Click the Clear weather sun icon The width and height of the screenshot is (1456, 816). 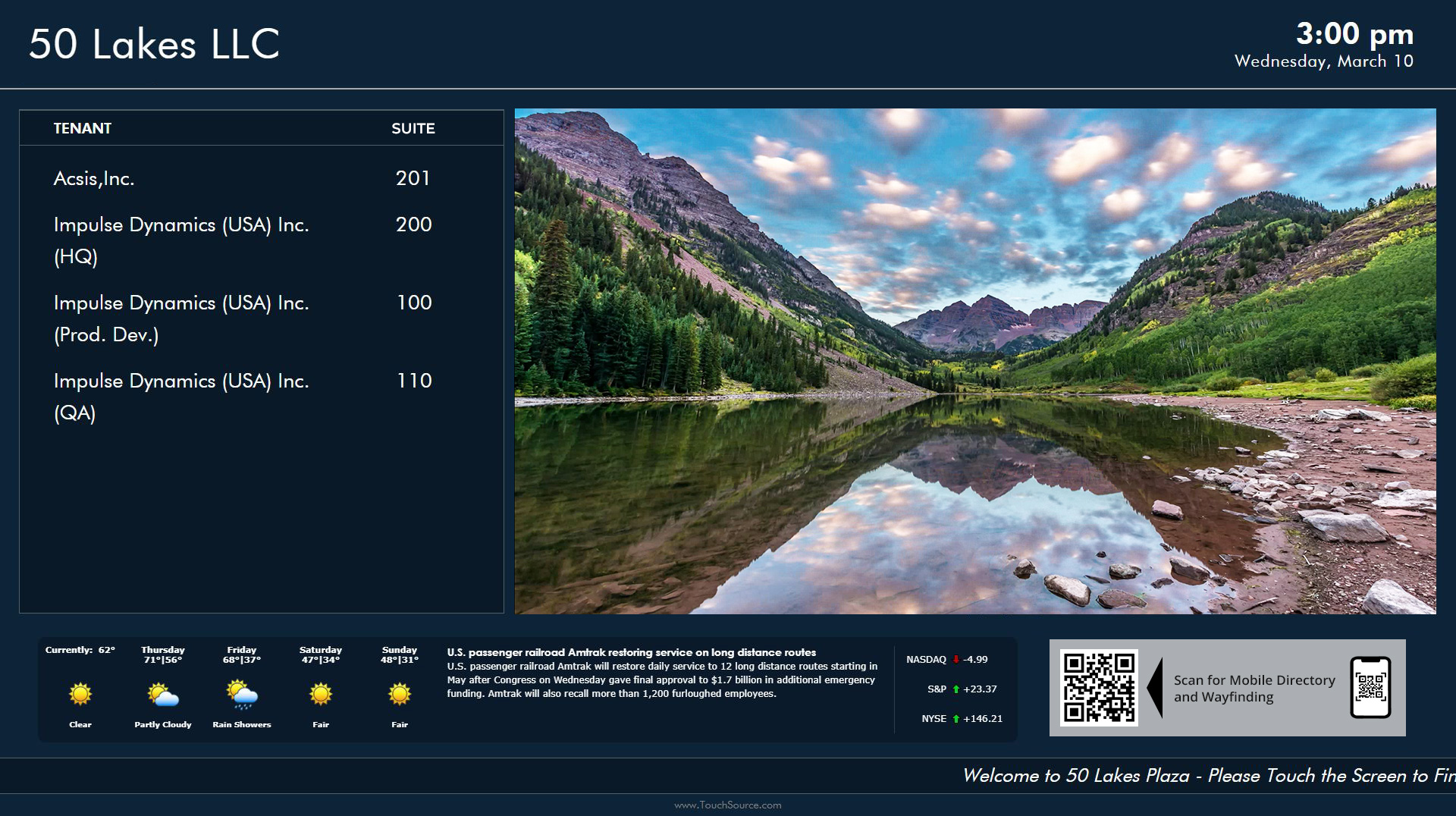(x=80, y=692)
